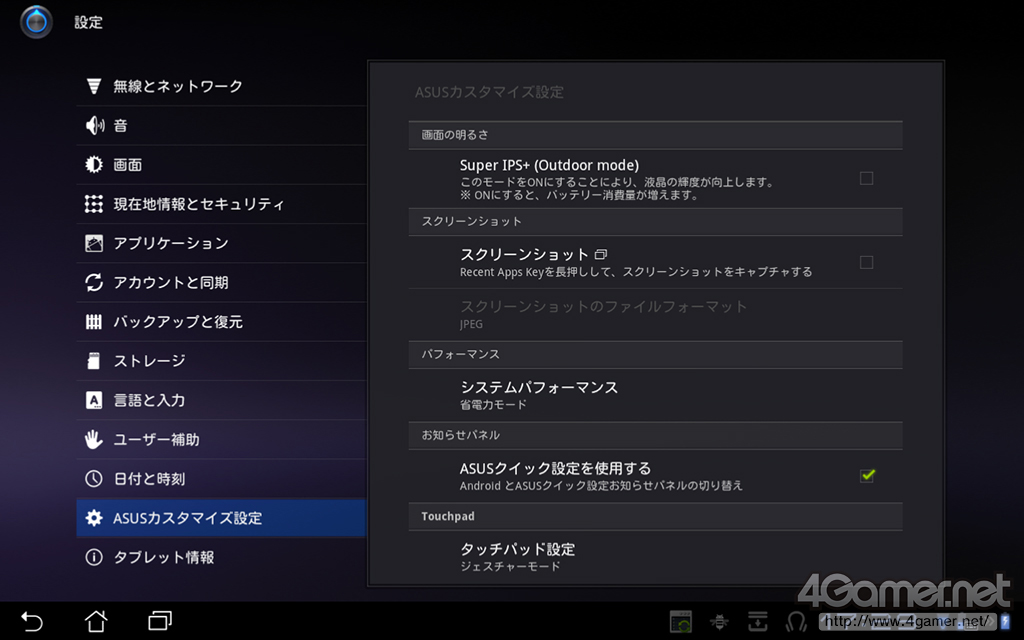The image size is (1024, 640).
Task: Select ユーザー補助 label
Action: click(157, 440)
